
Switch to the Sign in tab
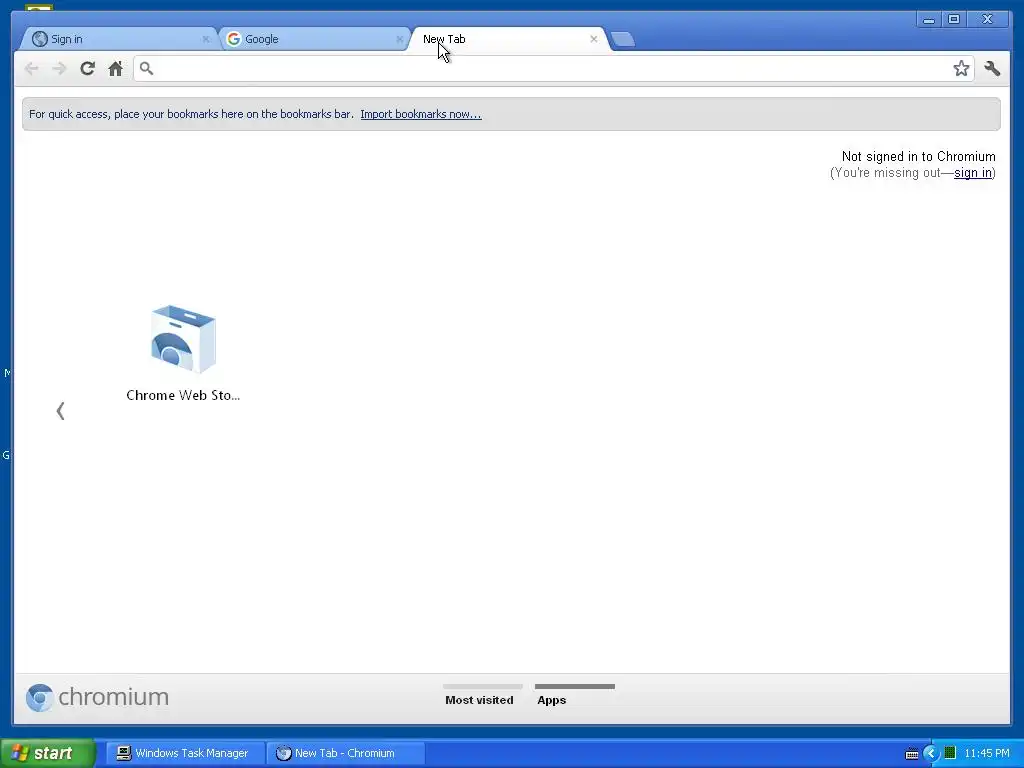[118, 39]
